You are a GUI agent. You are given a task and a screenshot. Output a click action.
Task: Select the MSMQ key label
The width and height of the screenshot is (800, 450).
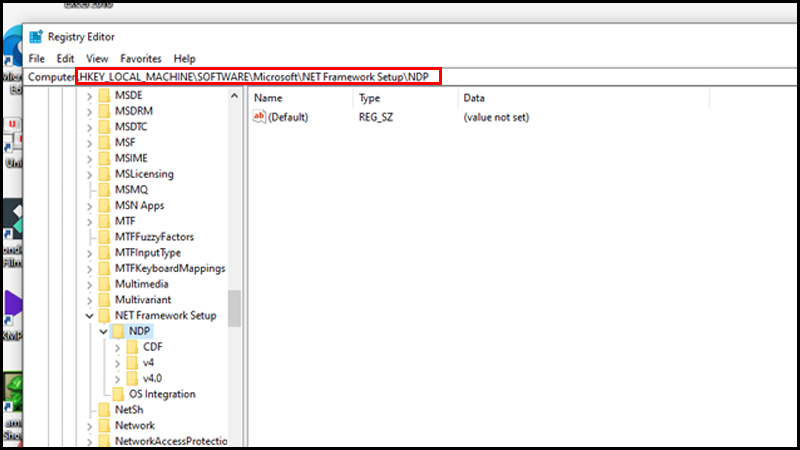[x=131, y=190]
